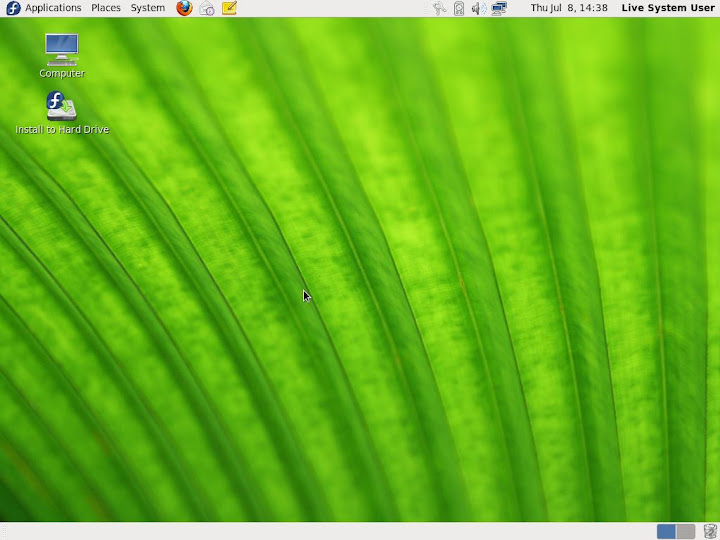
Task: Open the Live System User menu
Action: coord(668,8)
